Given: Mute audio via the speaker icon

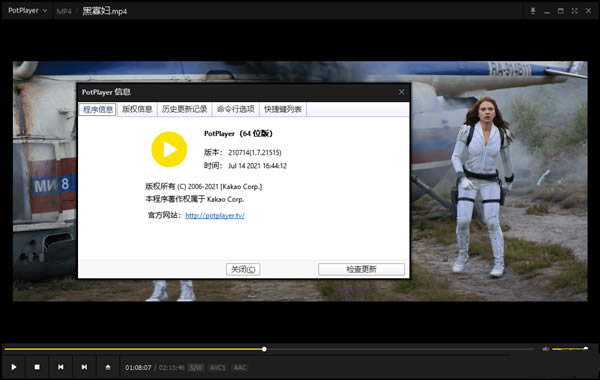Looking at the screenshot, I should click(546, 349).
